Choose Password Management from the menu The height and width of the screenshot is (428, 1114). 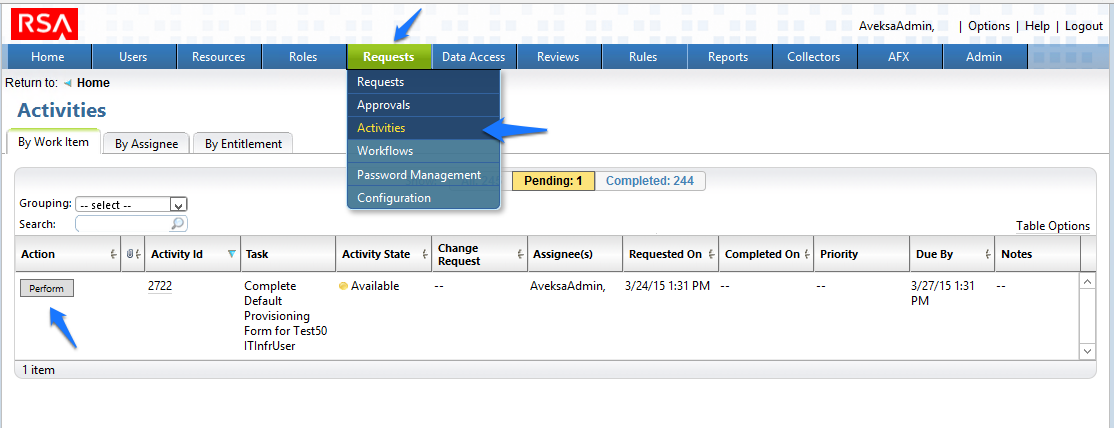coord(424,174)
